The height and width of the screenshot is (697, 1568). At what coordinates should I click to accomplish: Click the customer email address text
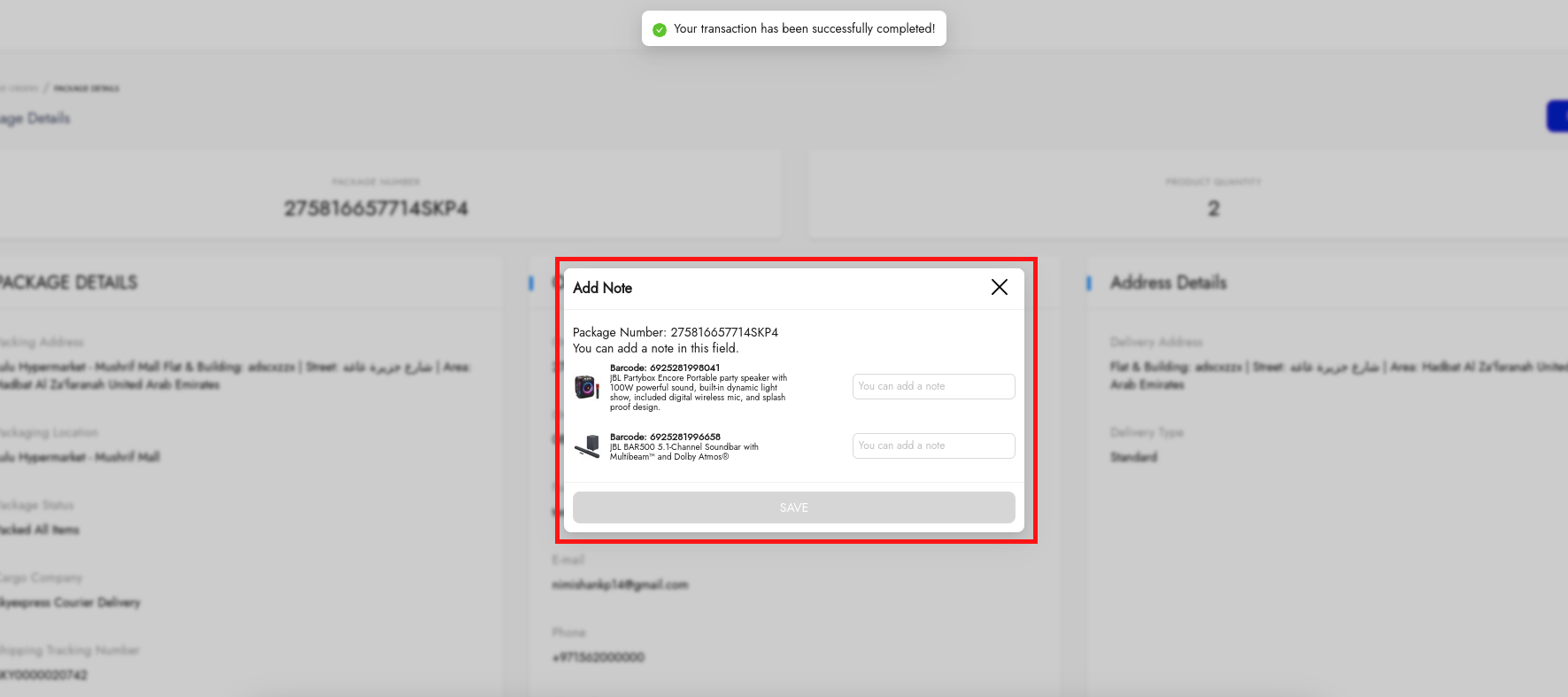tap(620, 585)
